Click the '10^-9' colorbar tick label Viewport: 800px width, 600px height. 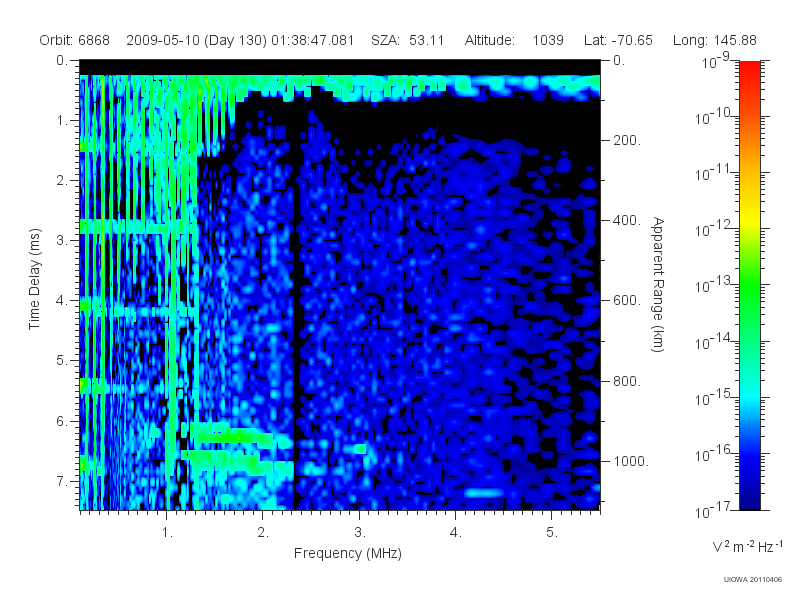click(715, 61)
